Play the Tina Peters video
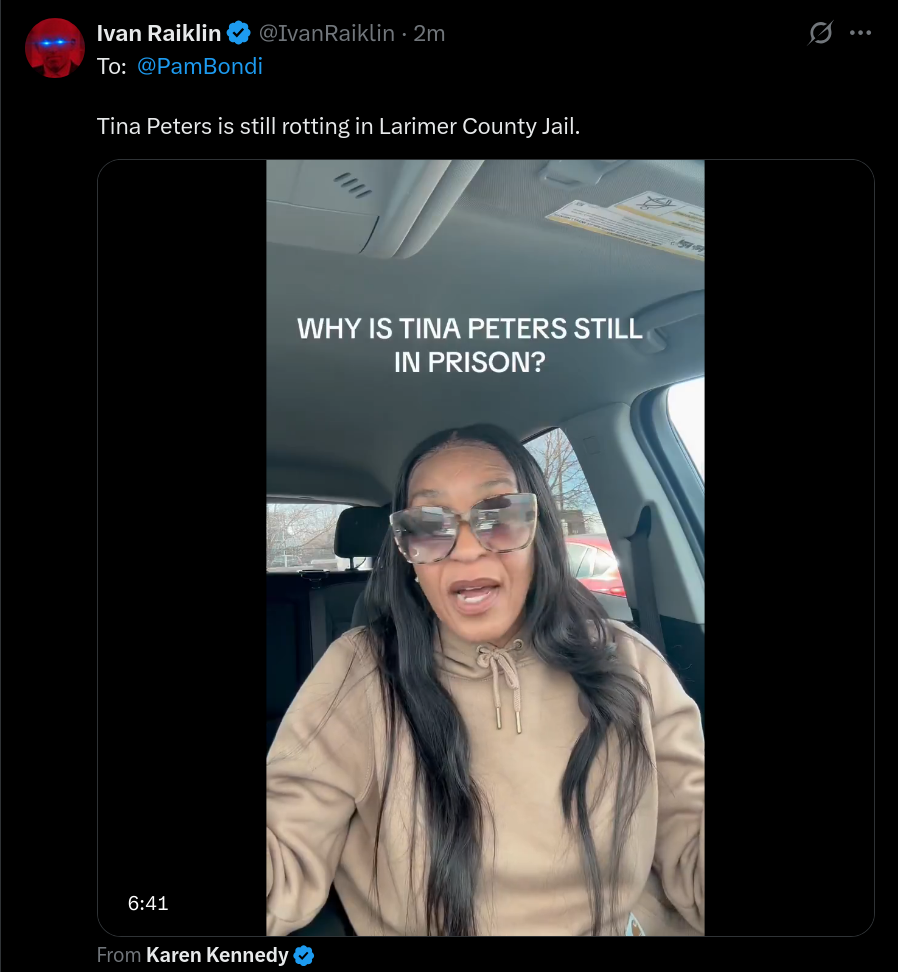 click(x=485, y=547)
